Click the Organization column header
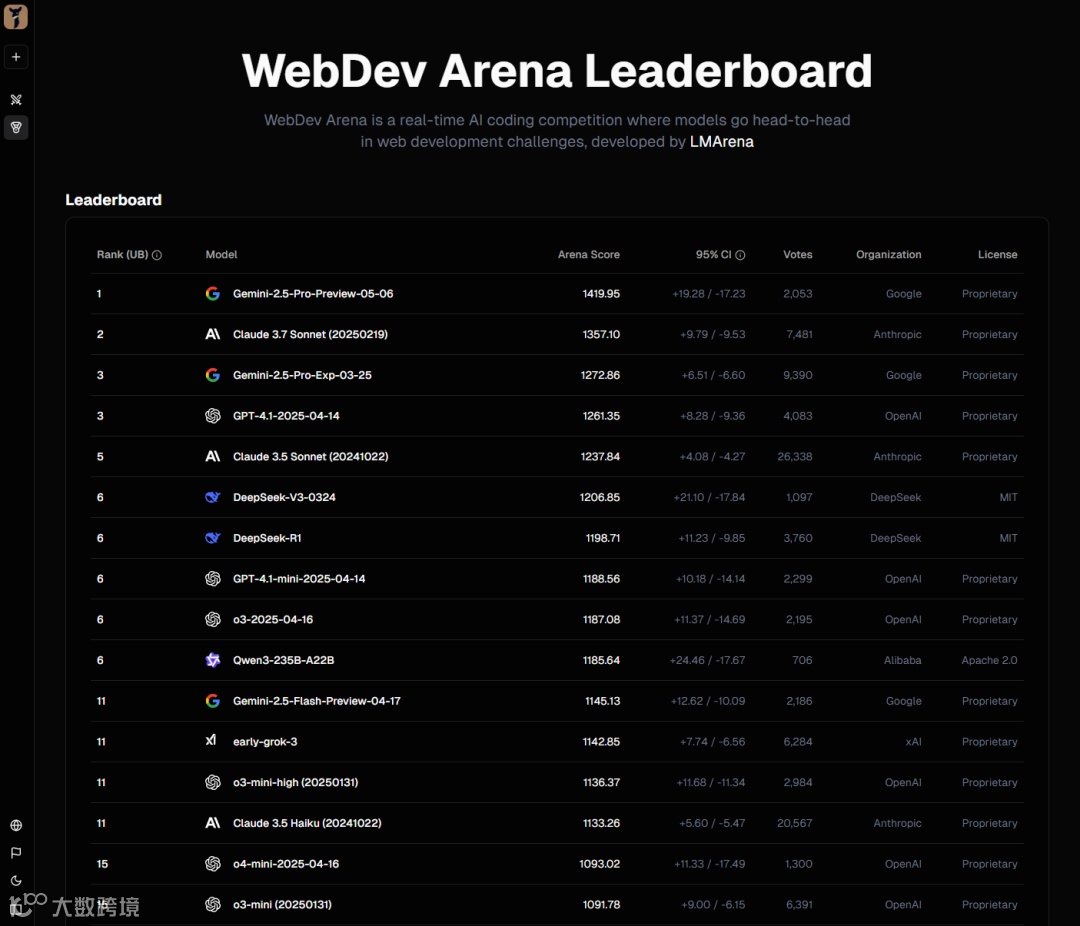Screen dimensions: 1080x926 tap(889, 254)
